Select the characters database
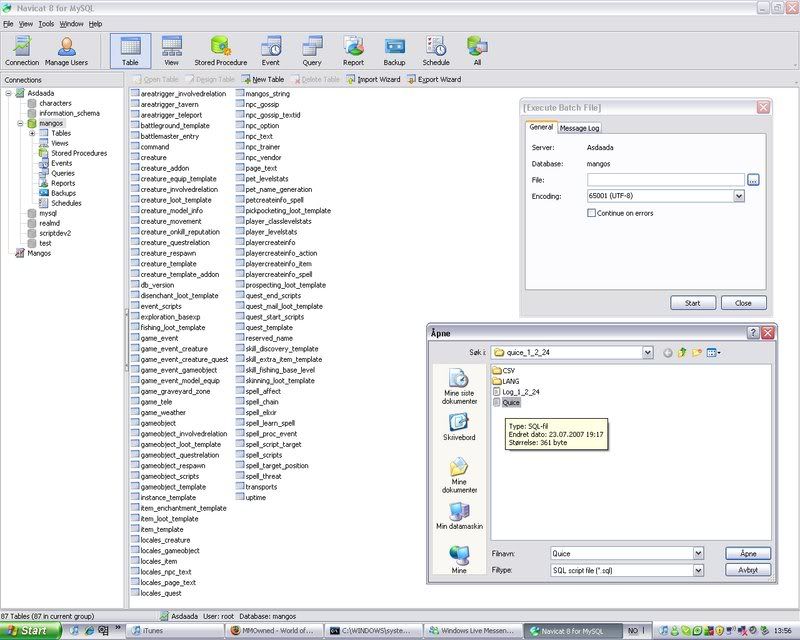800x640 pixels. tap(50, 104)
